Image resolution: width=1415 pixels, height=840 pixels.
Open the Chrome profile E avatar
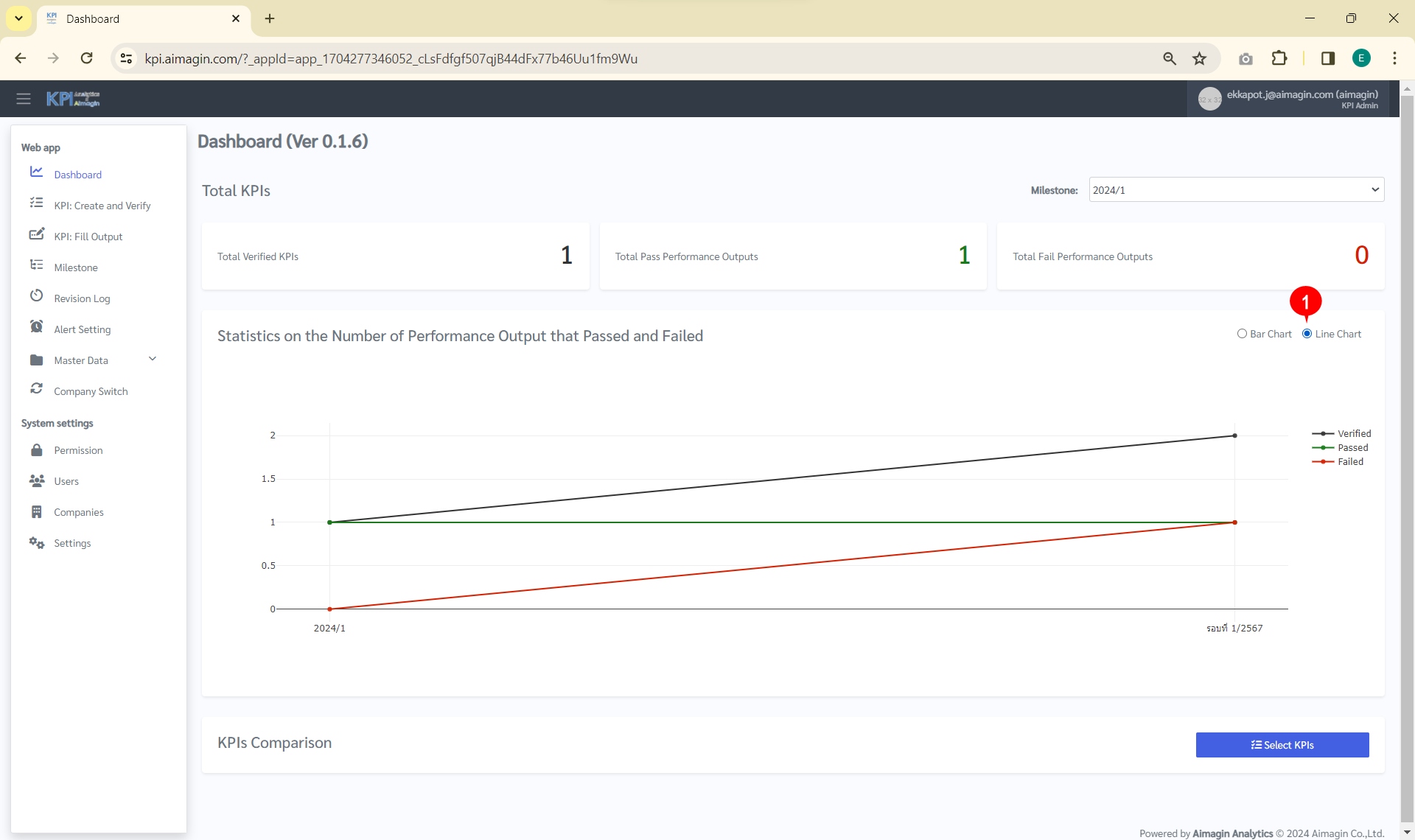coord(1361,58)
